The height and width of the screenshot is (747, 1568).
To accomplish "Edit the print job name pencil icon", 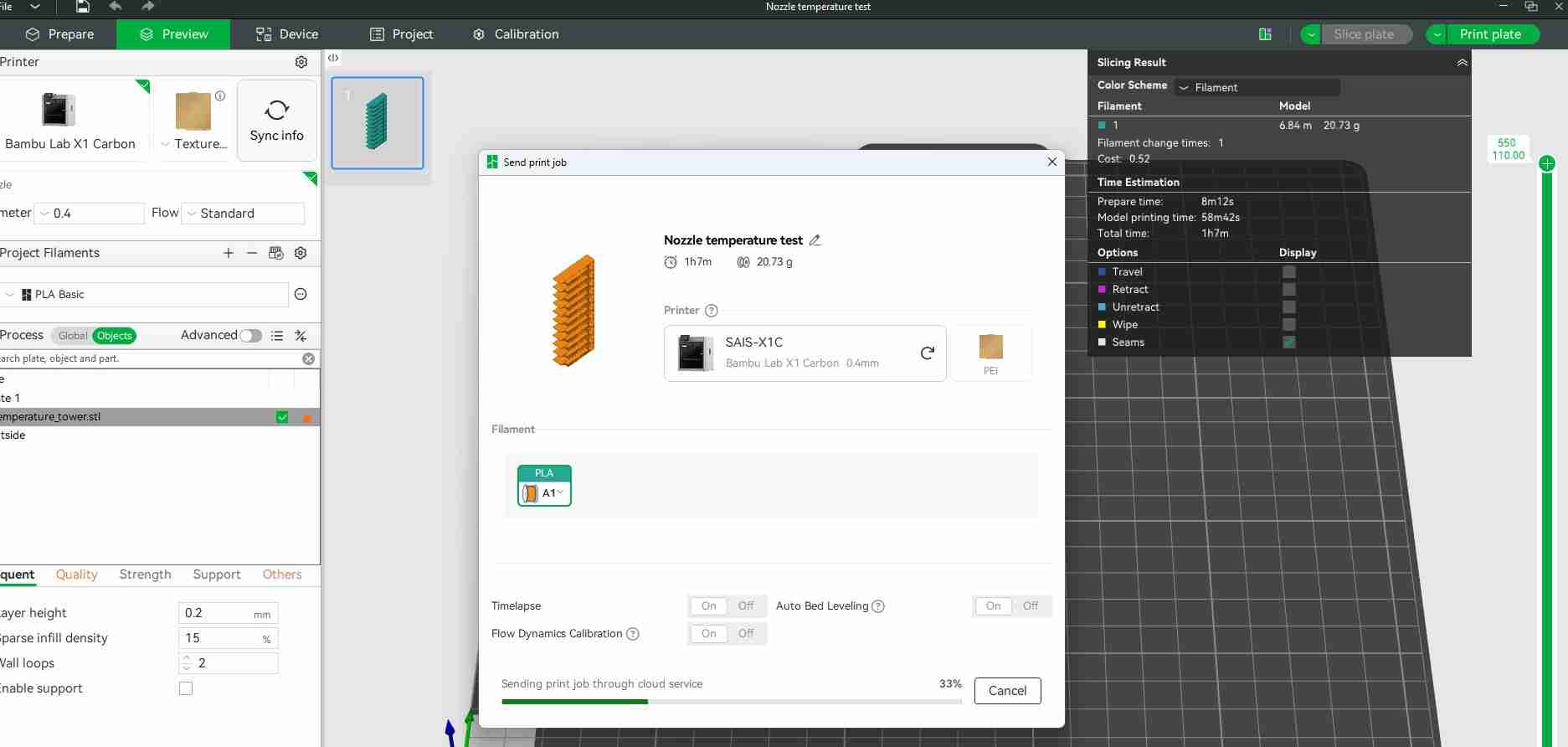I will click(815, 240).
